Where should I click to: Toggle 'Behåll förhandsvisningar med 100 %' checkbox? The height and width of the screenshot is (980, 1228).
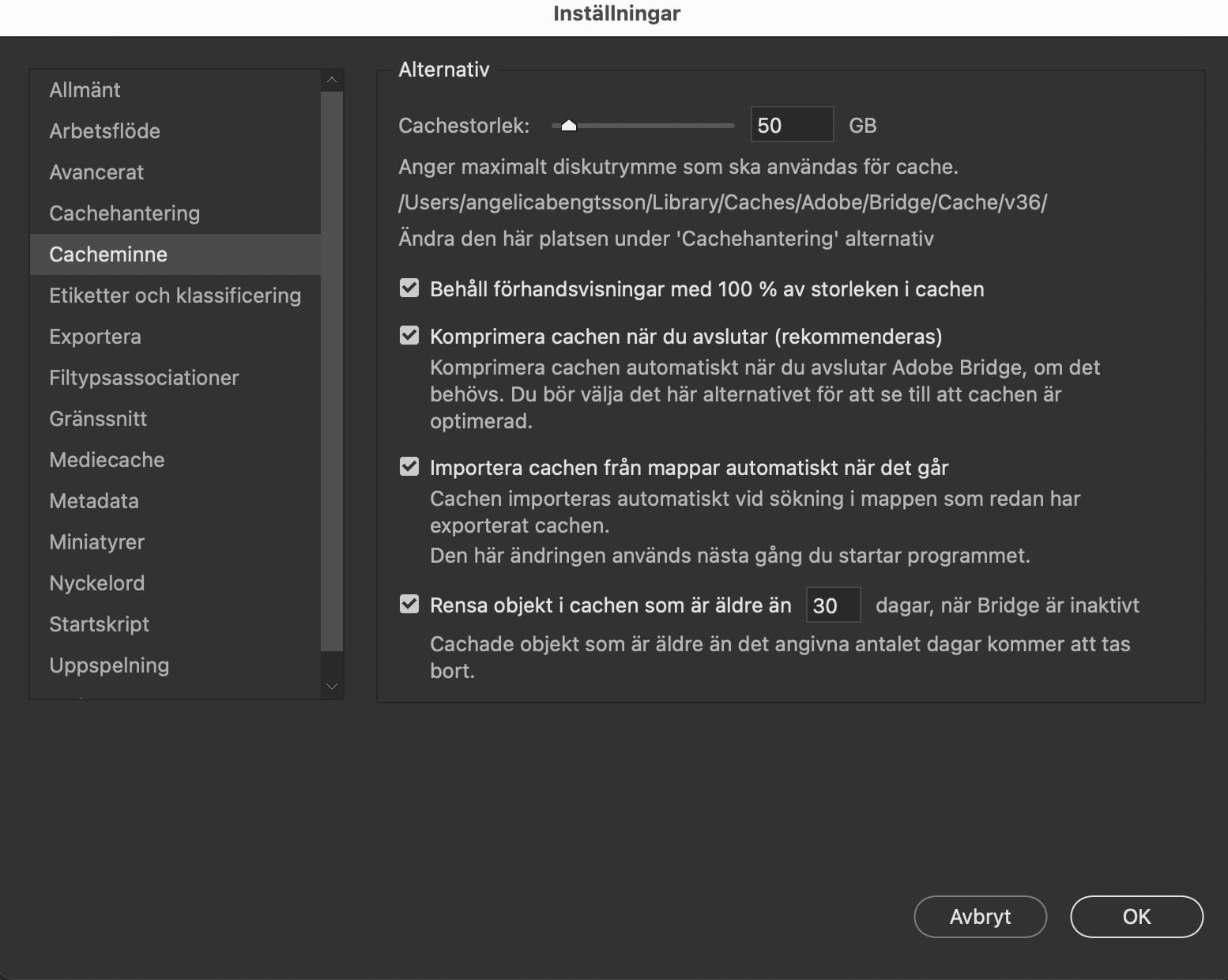pos(409,288)
